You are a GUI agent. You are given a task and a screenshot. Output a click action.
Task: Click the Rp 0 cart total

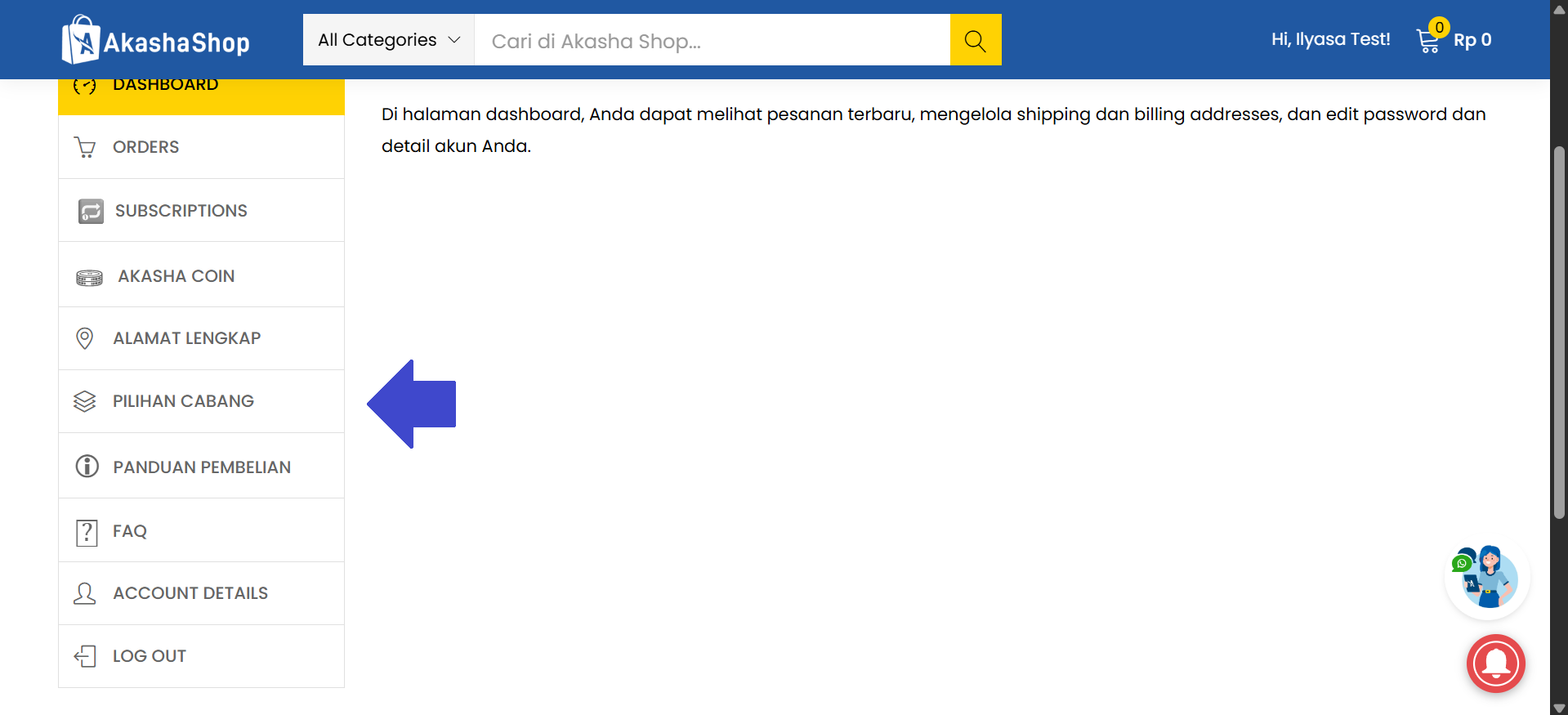[x=1472, y=40]
